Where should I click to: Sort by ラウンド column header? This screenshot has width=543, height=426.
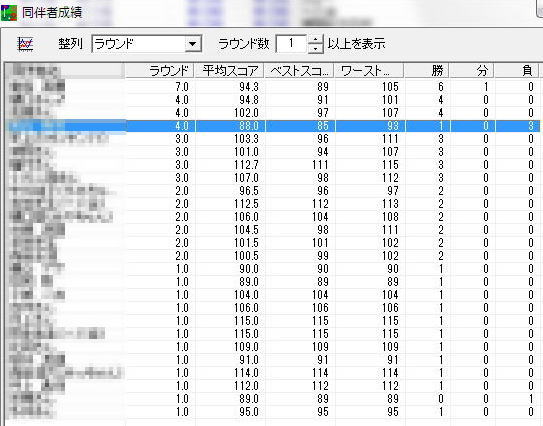click(159, 71)
